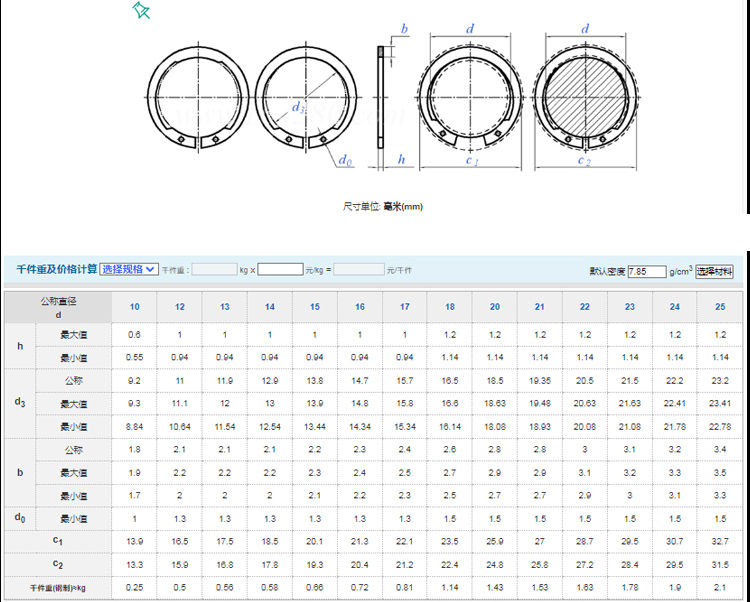Click the 元/kg price input field
750x602 pixels.
pos(280,270)
